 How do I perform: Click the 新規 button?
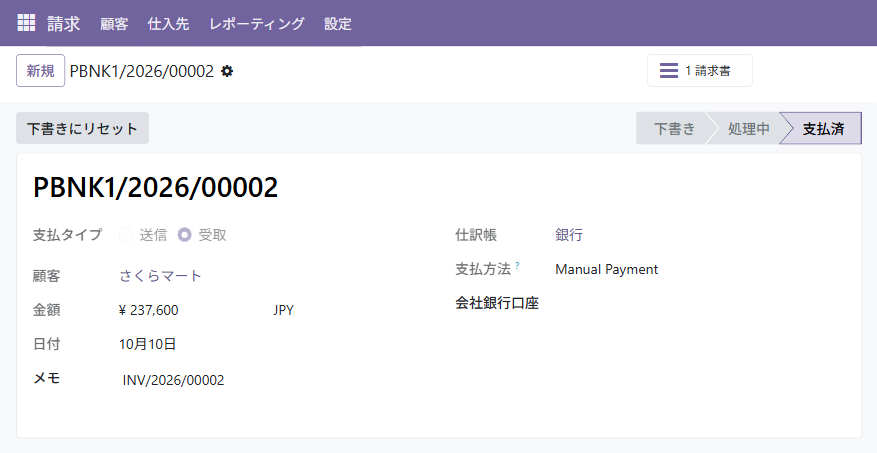tap(40, 70)
